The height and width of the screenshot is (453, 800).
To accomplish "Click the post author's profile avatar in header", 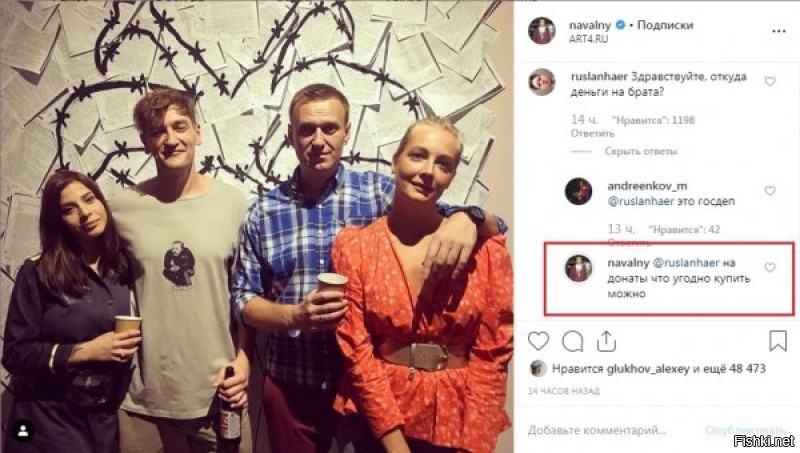I will 541,31.
